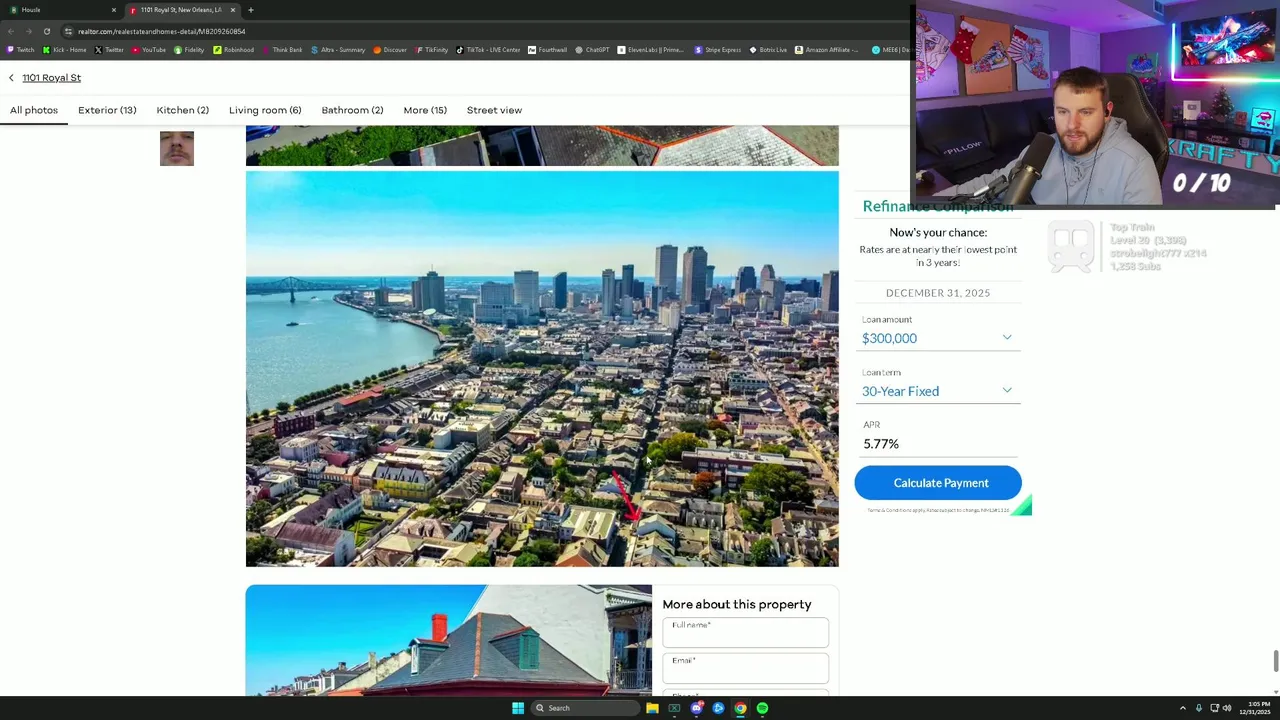Go back to 1101 Royal St listing
This screenshot has width=1280, height=720.
coord(51,78)
